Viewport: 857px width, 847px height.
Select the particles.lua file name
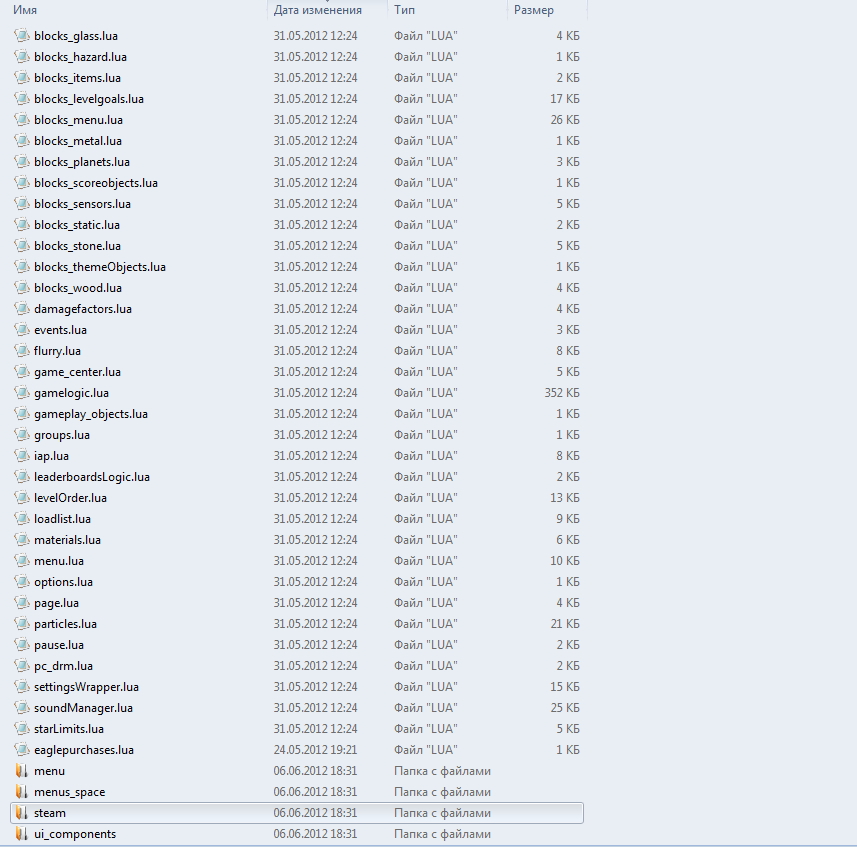(x=65, y=624)
